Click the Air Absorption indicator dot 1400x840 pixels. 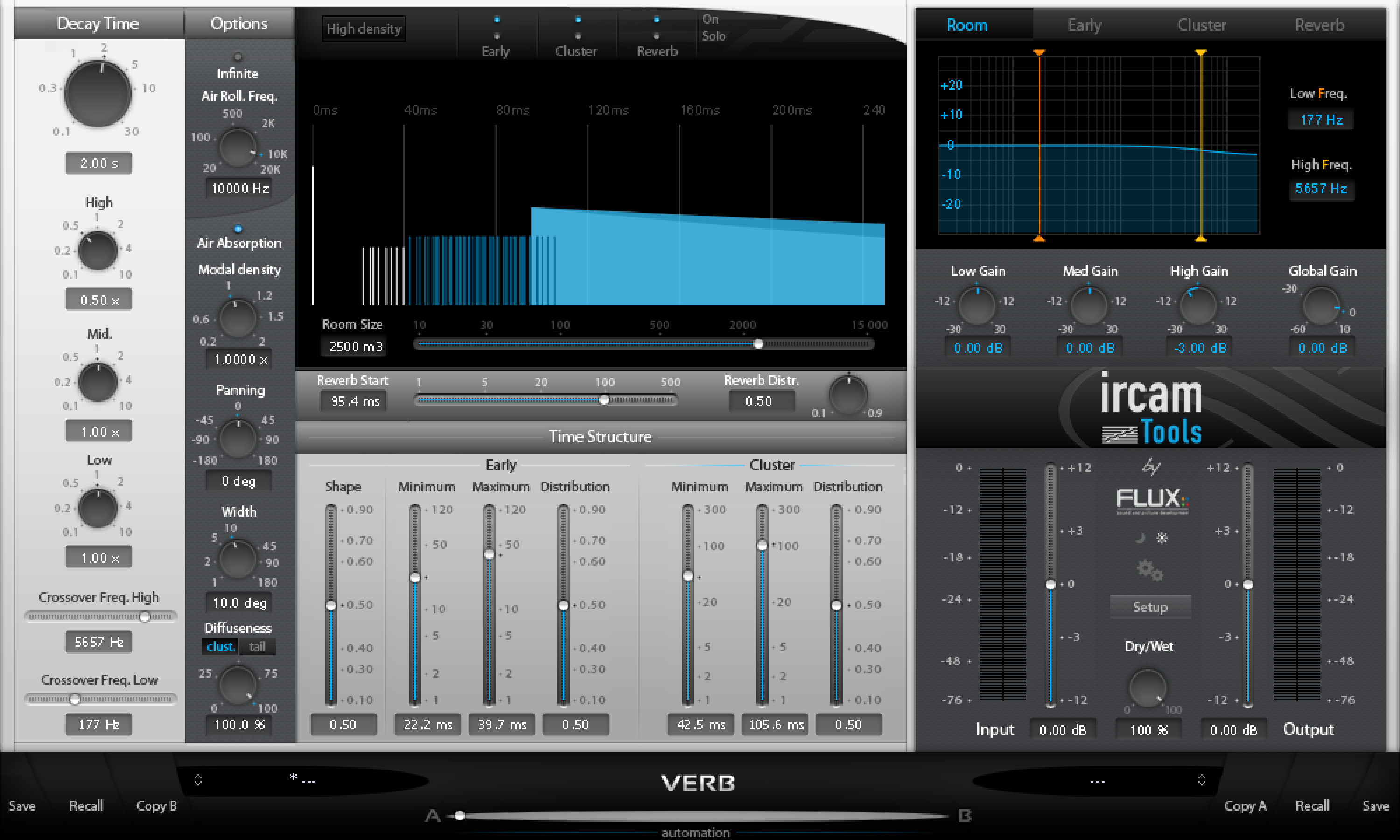pyautogui.click(x=238, y=229)
